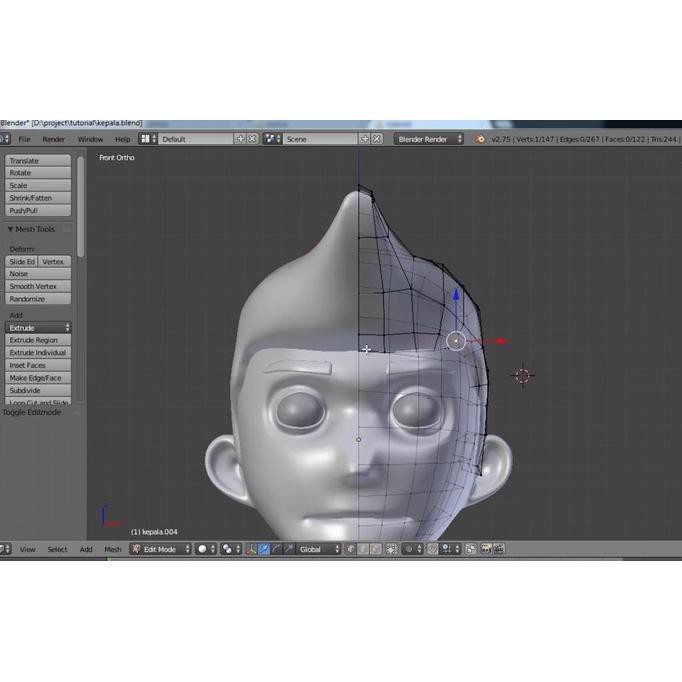Open the Blender Render engine dropdown

pos(428,139)
